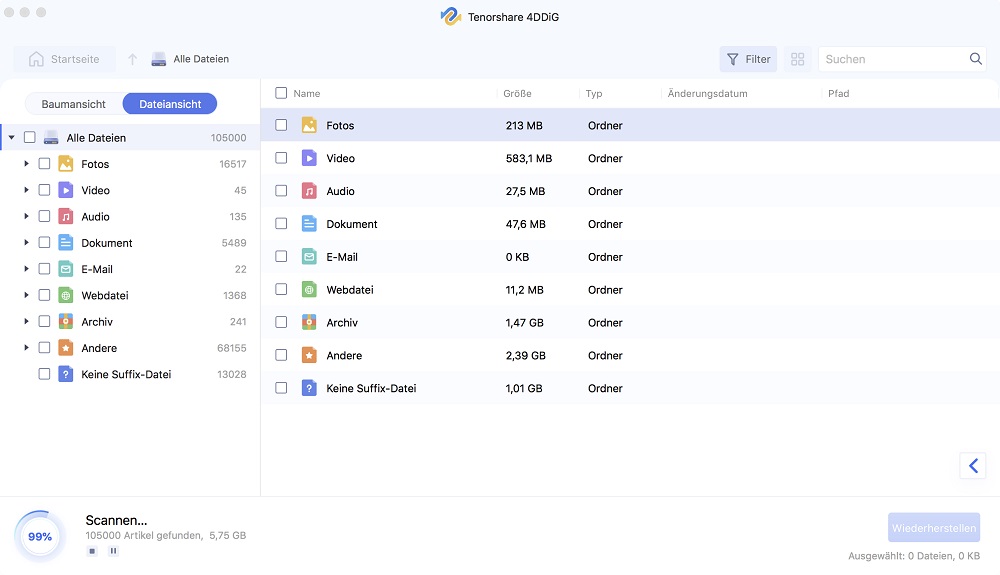Tick the Archiv row checkbox in file list
Screen dimensions: 1000x575
point(281,322)
